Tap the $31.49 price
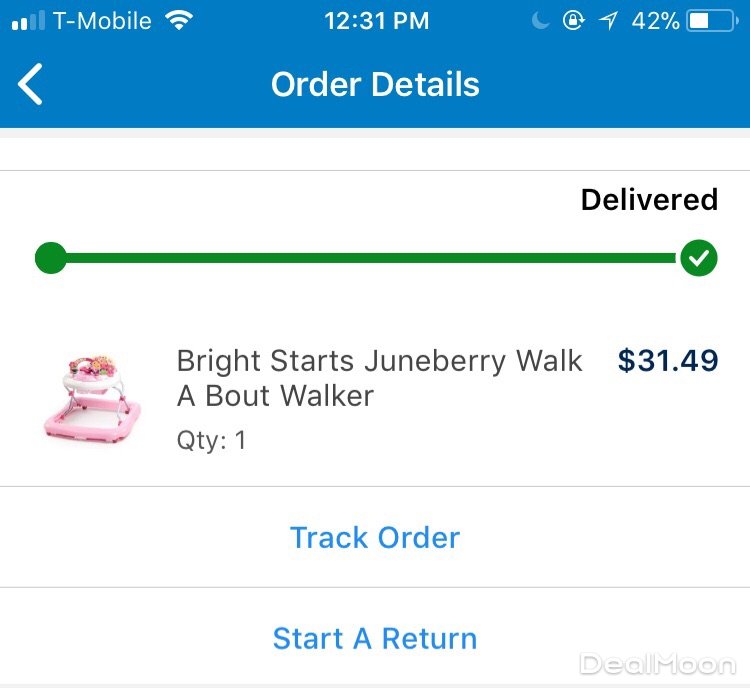Screen dimensions: 750x688 tap(668, 360)
